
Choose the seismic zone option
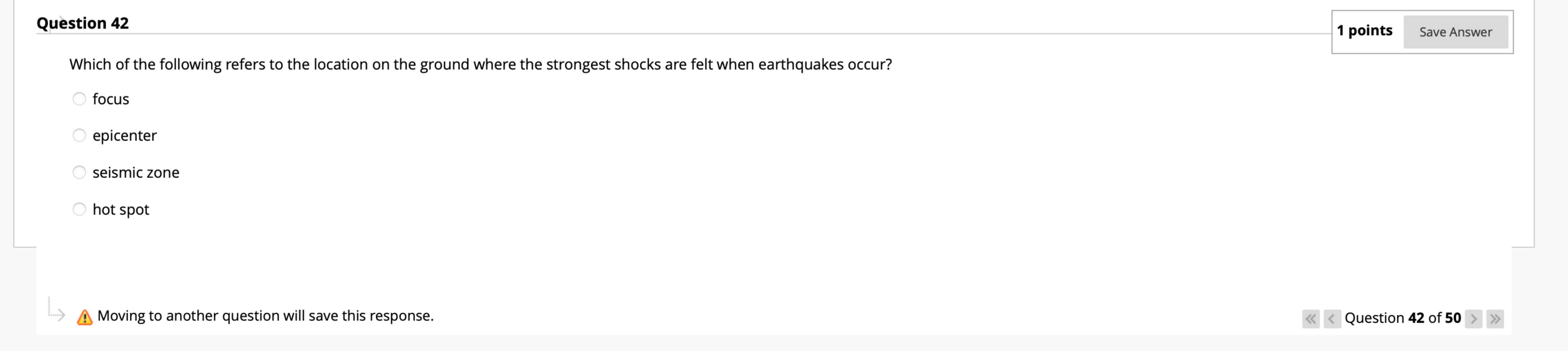click(79, 172)
